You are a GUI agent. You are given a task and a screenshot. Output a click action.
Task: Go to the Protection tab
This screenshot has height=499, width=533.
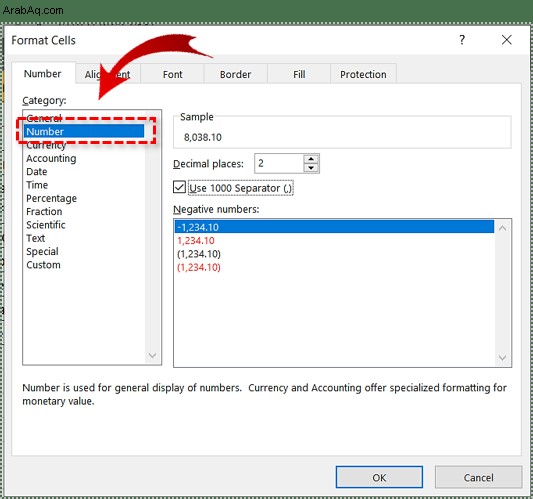(x=363, y=74)
